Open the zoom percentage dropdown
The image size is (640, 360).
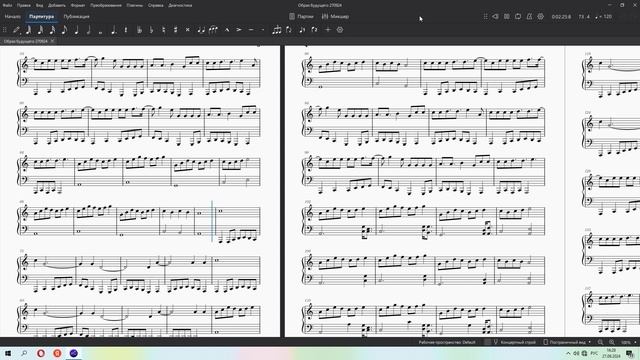pos(629,342)
